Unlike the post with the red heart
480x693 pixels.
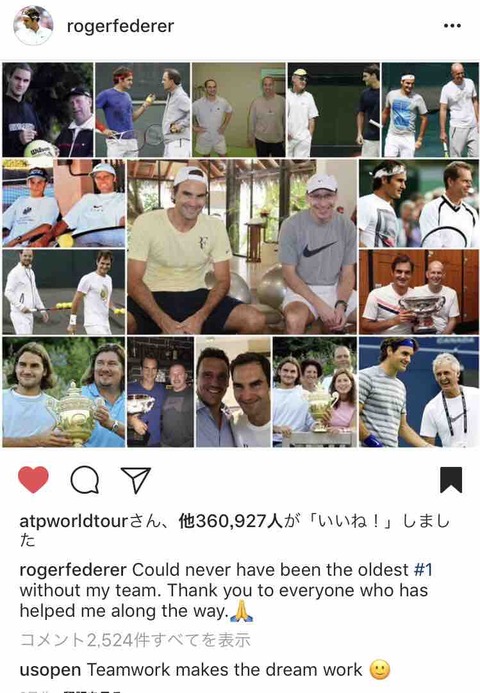(33, 480)
